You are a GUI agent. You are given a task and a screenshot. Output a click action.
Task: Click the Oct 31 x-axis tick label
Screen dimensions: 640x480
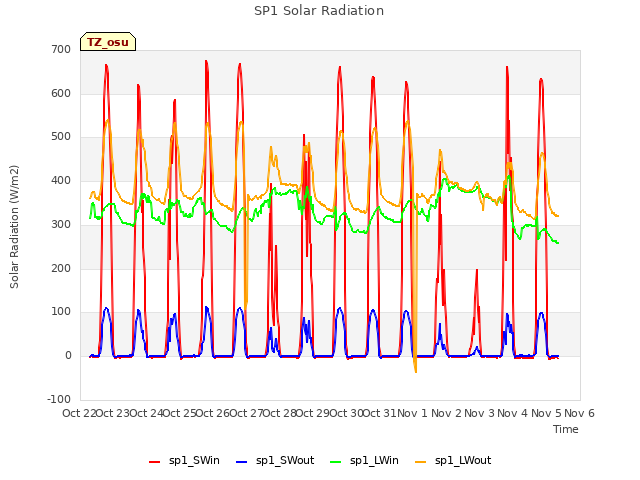pos(379,413)
